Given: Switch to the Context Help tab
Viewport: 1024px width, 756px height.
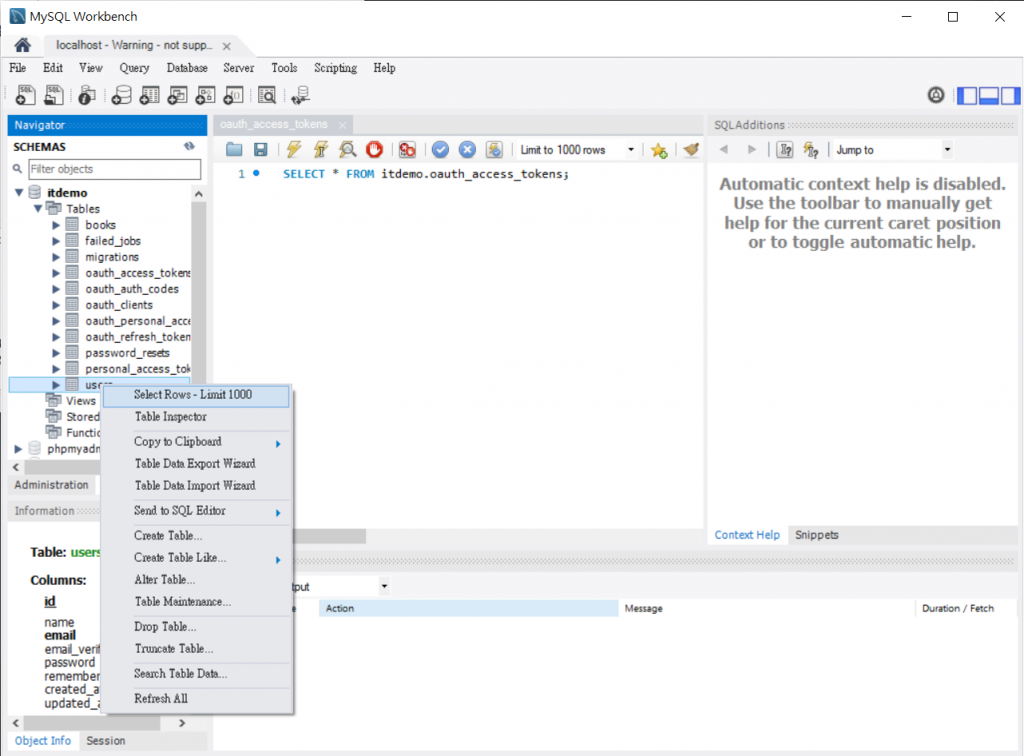Looking at the screenshot, I should pyautogui.click(x=747, y=535).
